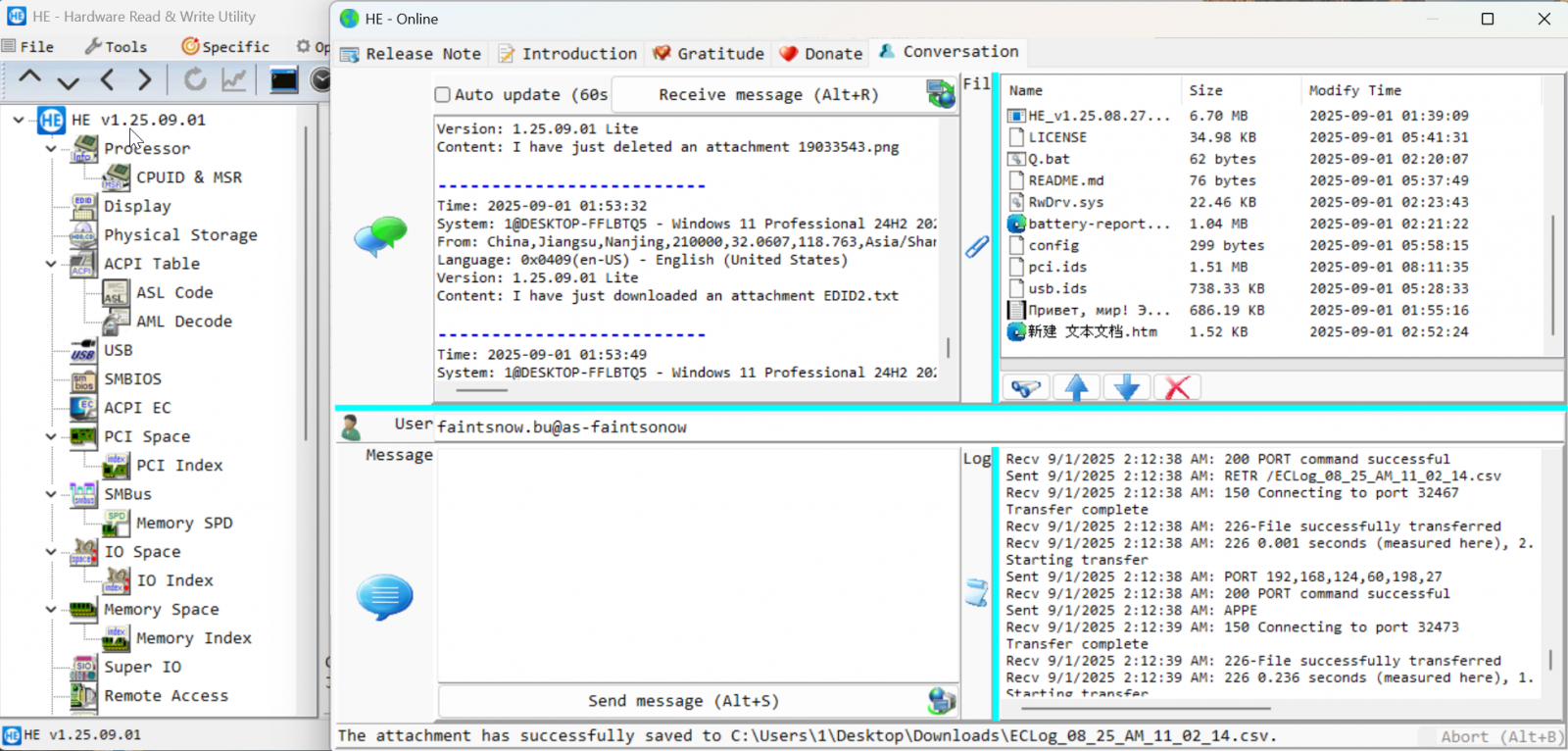
Task: Open the Donate tab
Action: (821, 54)
